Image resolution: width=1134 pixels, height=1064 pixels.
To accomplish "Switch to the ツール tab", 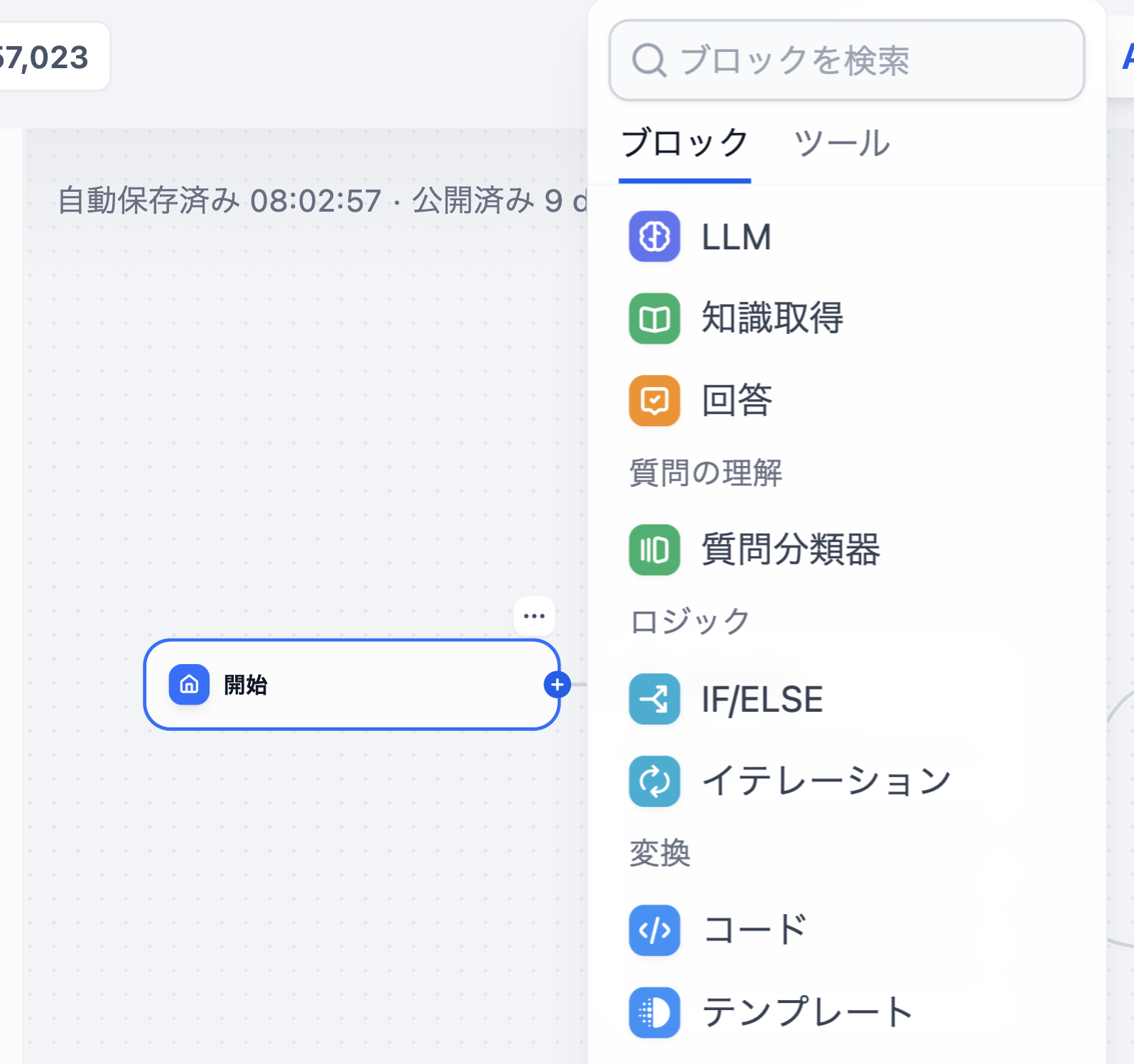I will pyautogui.click(x=841, y=143).
